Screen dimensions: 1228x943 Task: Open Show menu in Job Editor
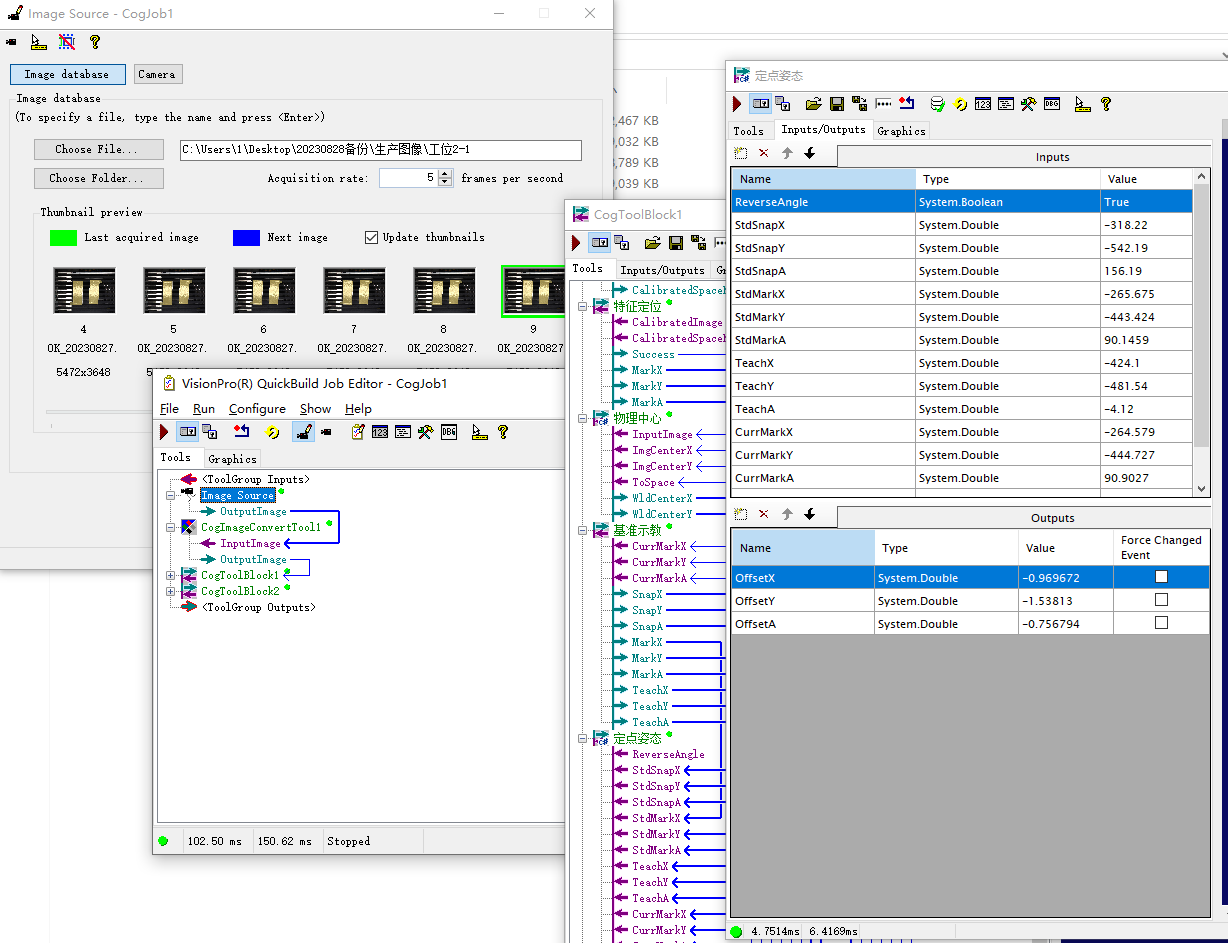[315, 408]
